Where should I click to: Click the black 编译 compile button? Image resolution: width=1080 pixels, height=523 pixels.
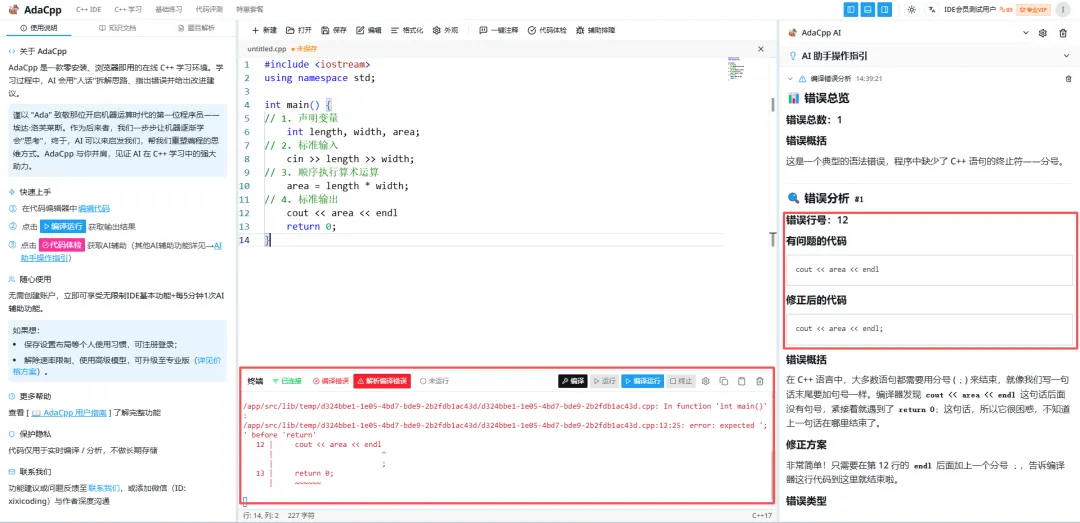[x=572, y=381]
